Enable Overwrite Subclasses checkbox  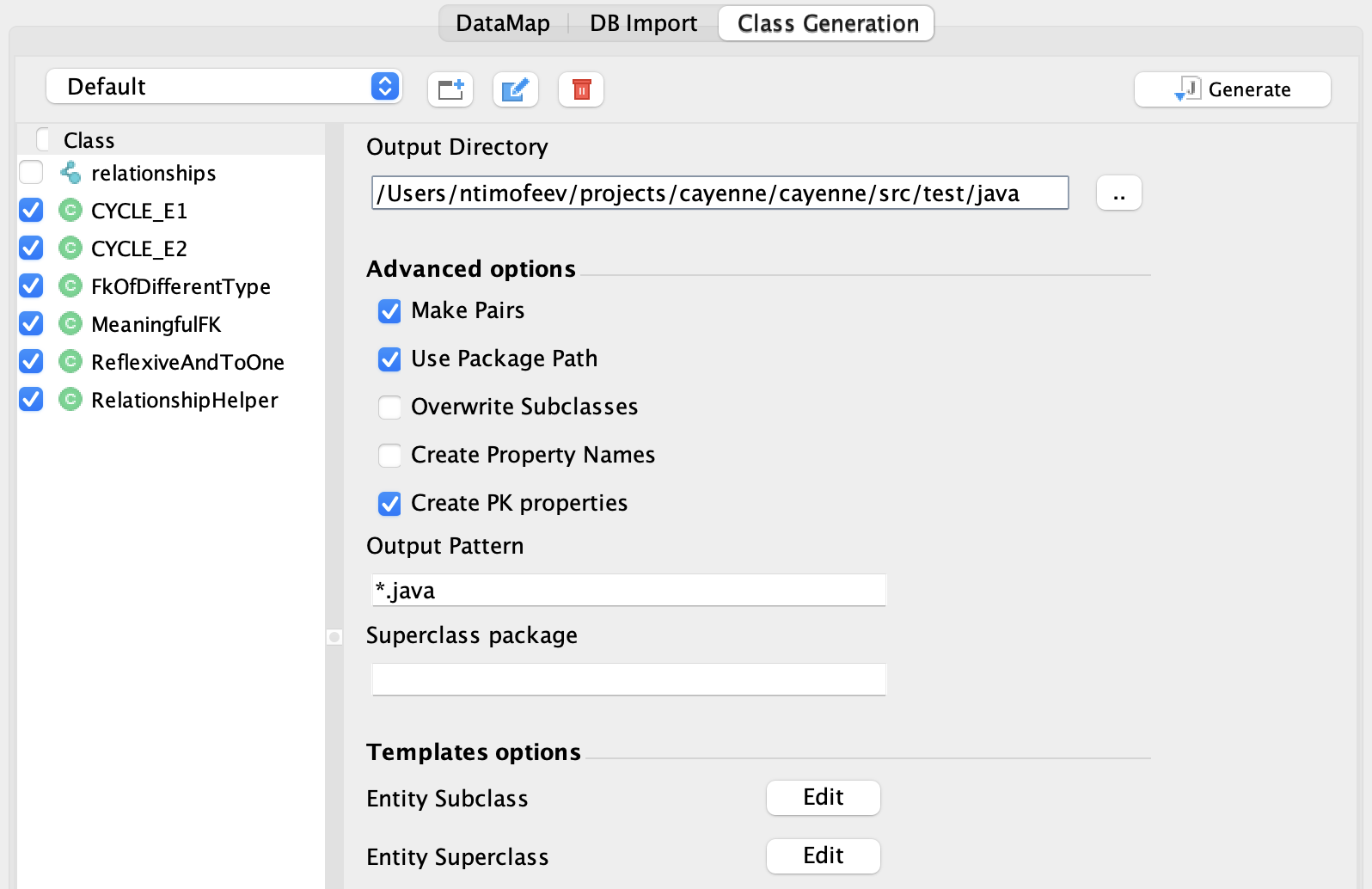(x=389, y=408)
